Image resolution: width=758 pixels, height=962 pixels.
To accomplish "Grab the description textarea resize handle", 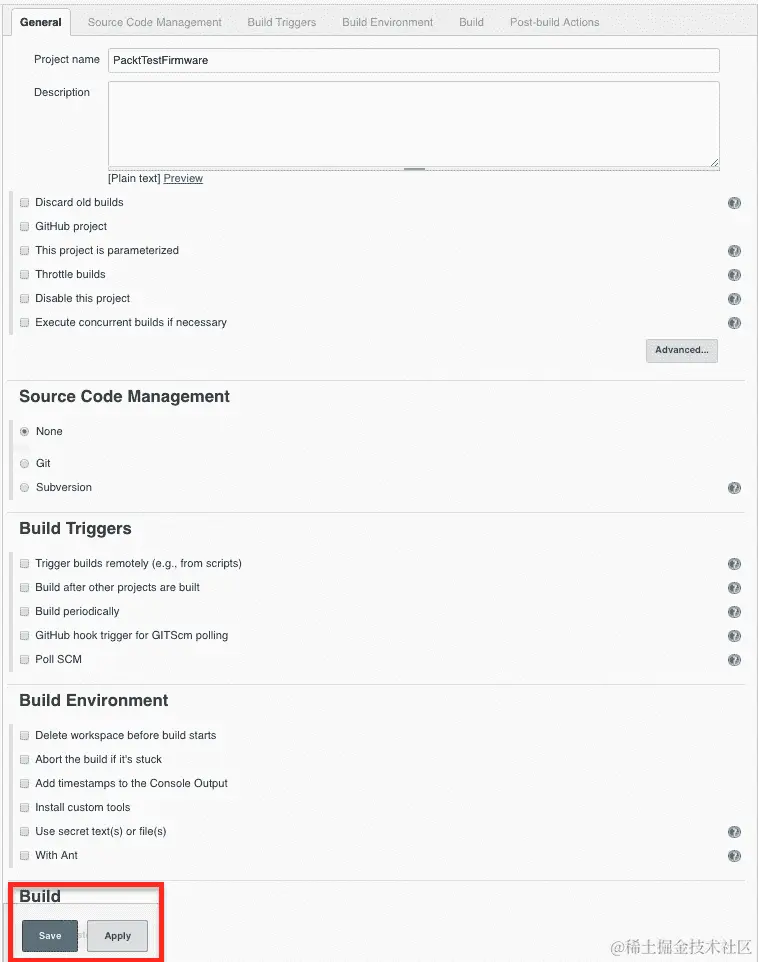I will (714, 163).
